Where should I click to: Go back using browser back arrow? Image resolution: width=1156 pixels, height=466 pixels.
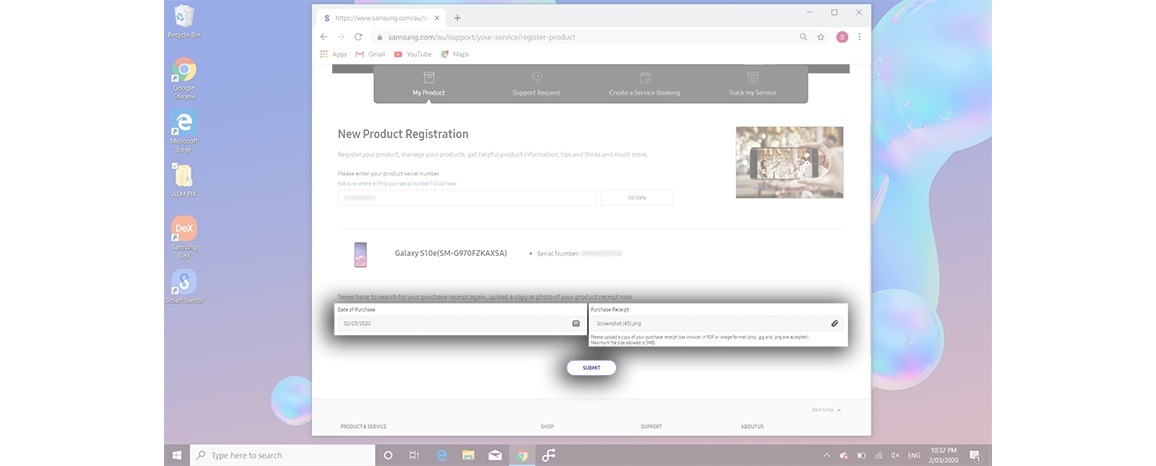[x=324, y=37]
